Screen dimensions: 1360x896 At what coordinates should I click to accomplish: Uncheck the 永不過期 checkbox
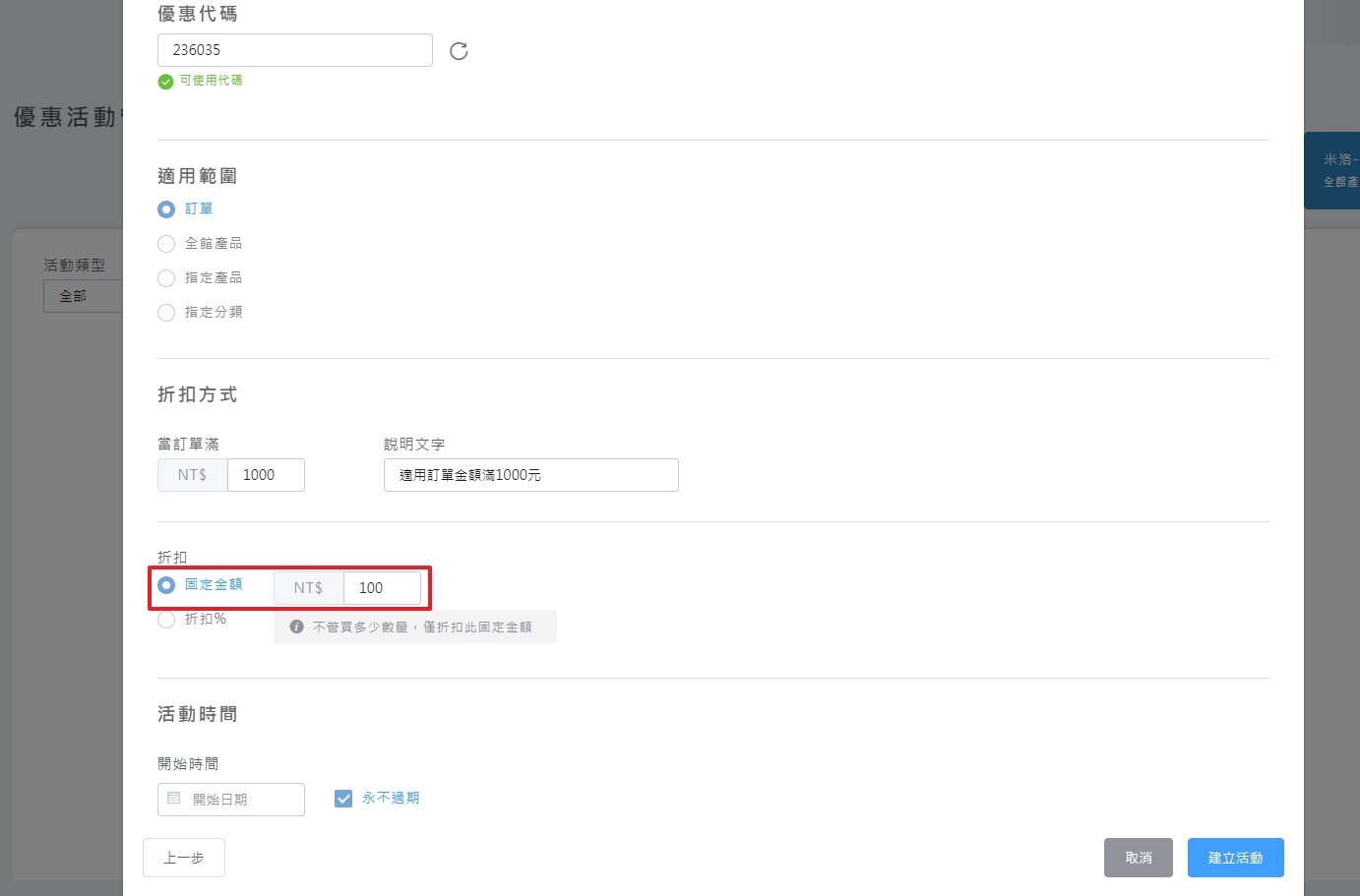[x=343, y=799]
